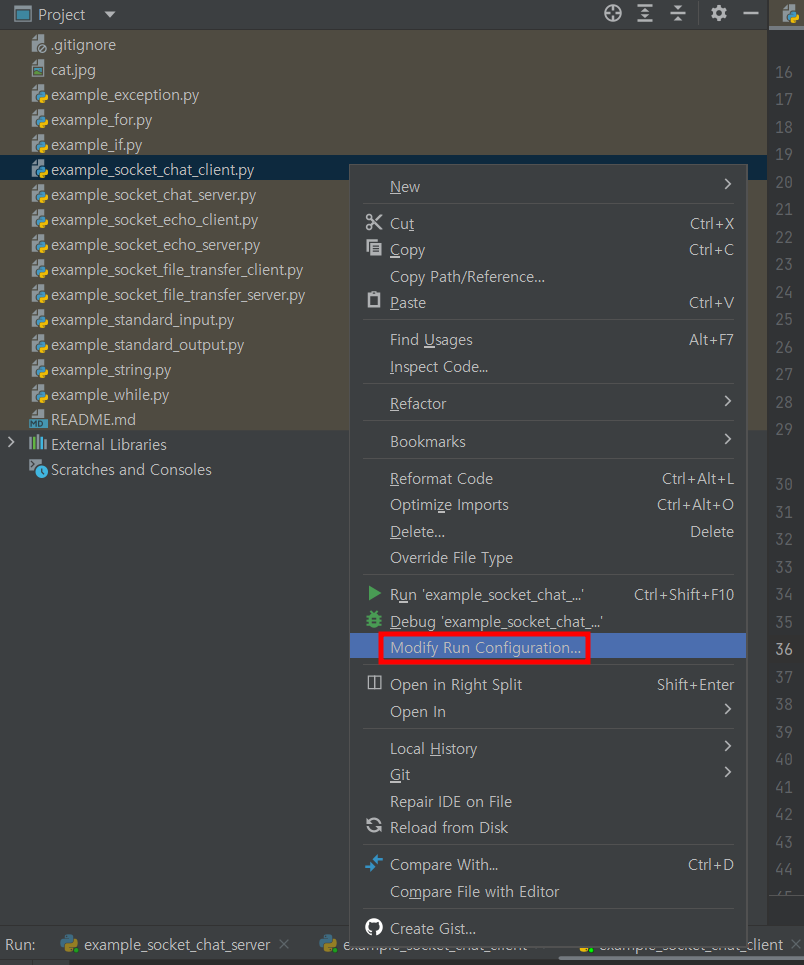The image size is (804, 965).
Task: Select example_socket_chat_client.py file
Action: (153, 170)
